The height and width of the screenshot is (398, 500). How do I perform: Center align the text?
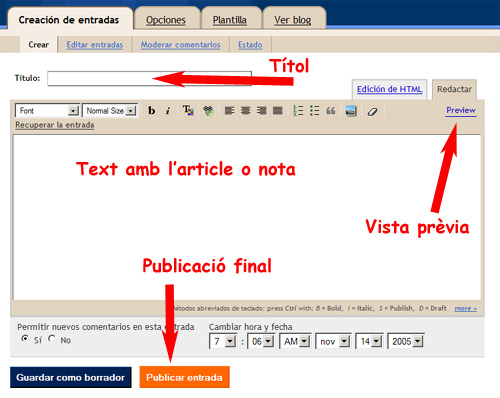pos(245,111)
